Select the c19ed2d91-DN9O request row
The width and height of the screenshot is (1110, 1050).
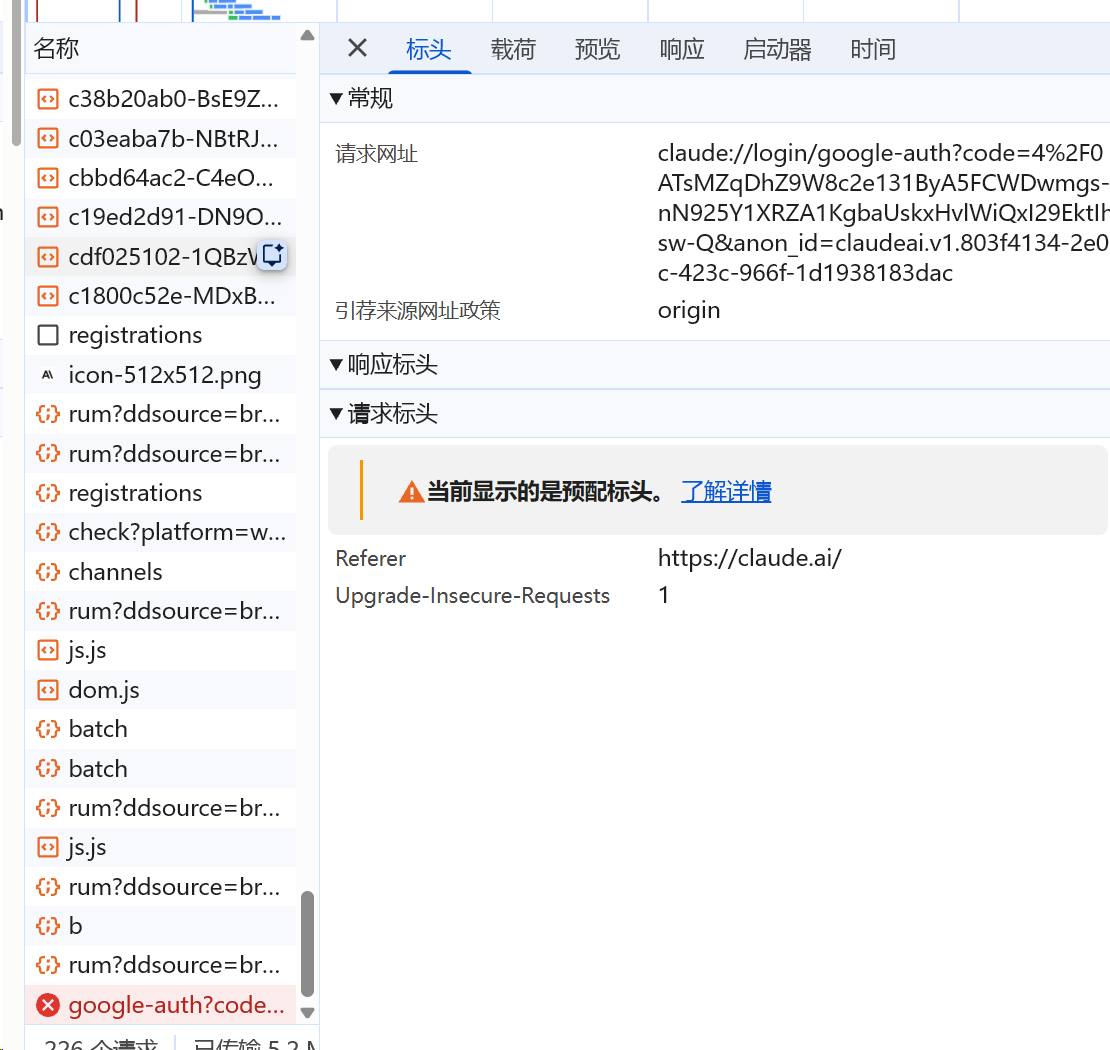tap(161, 217)
